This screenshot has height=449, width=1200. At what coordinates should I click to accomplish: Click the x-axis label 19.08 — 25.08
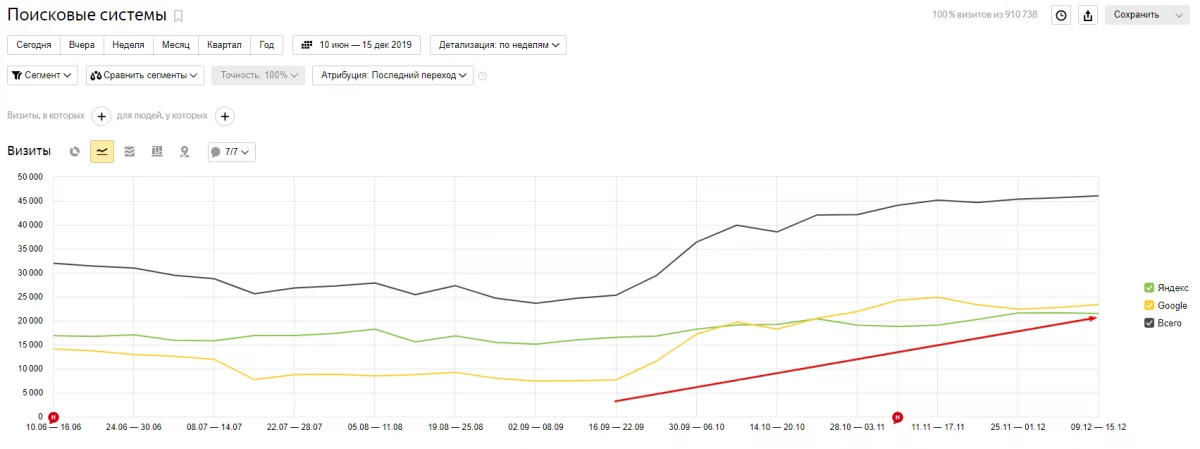pos(455,427)
